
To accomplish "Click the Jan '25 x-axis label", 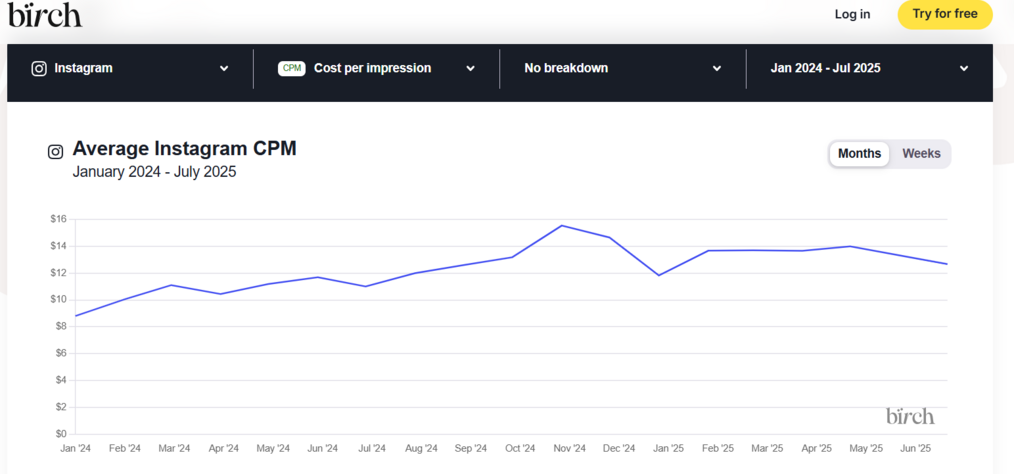I will click(669, 448).
